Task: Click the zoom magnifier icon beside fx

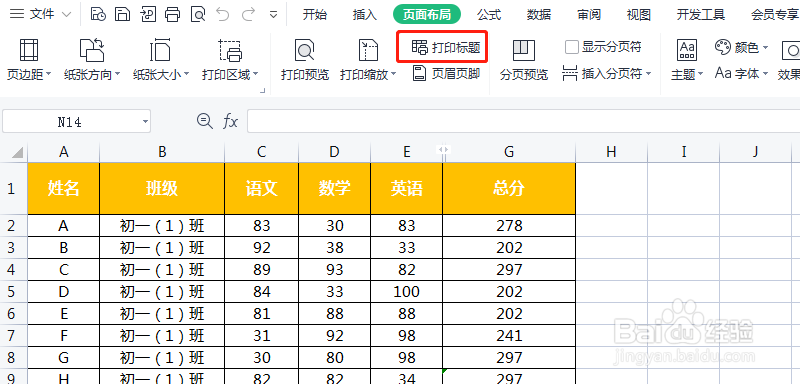Action: coord(205,121)
